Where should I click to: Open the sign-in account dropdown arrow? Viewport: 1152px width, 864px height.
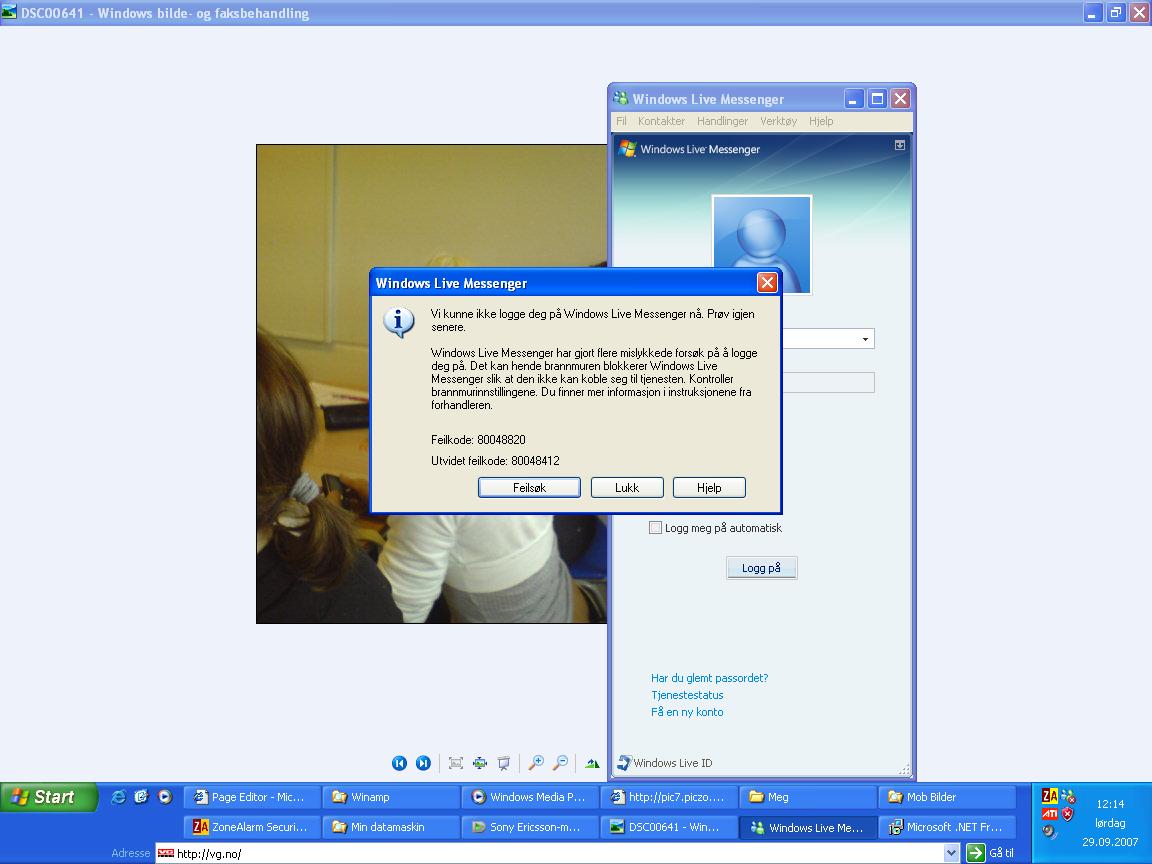point(865,339)
